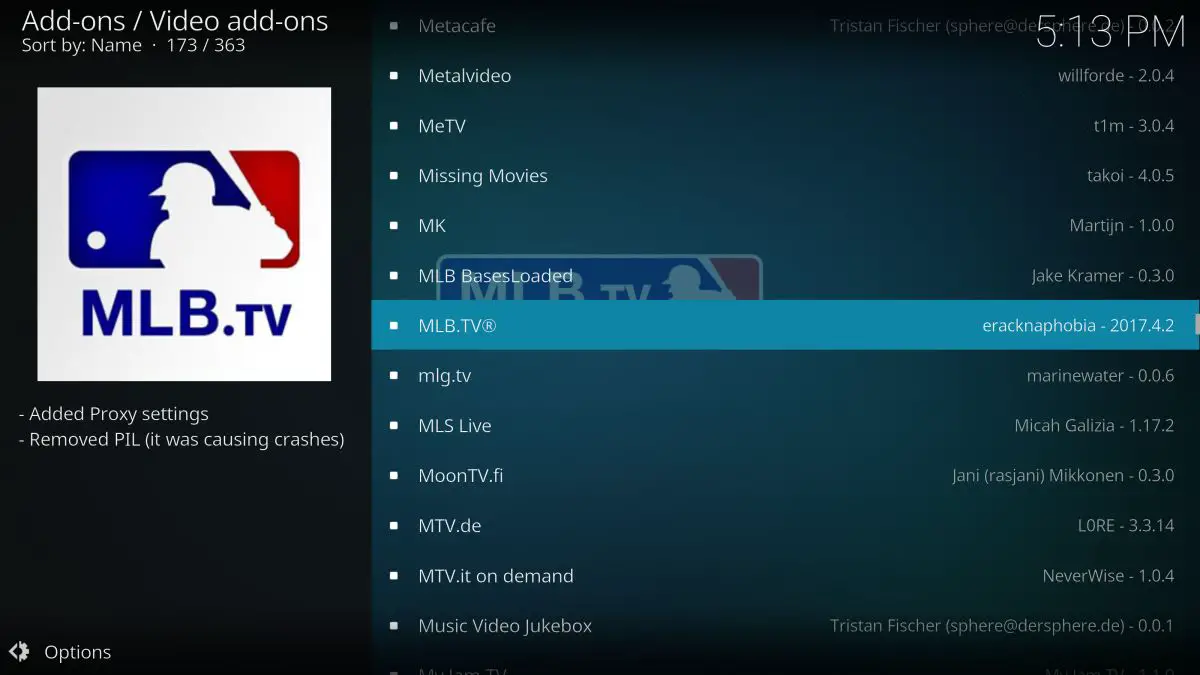
Task: Choose the MeTV add-on
Action: [x=785, y=126]
